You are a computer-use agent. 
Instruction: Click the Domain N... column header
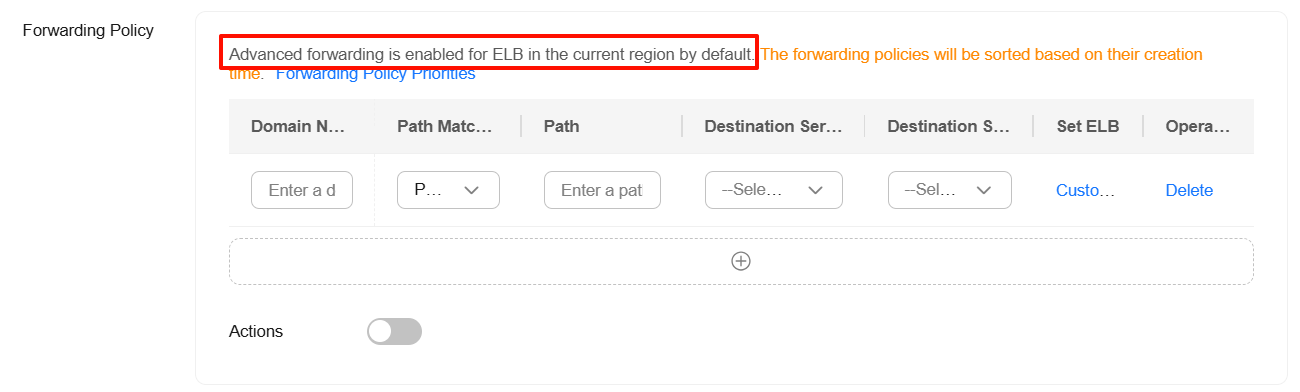[x=298, y=126]
